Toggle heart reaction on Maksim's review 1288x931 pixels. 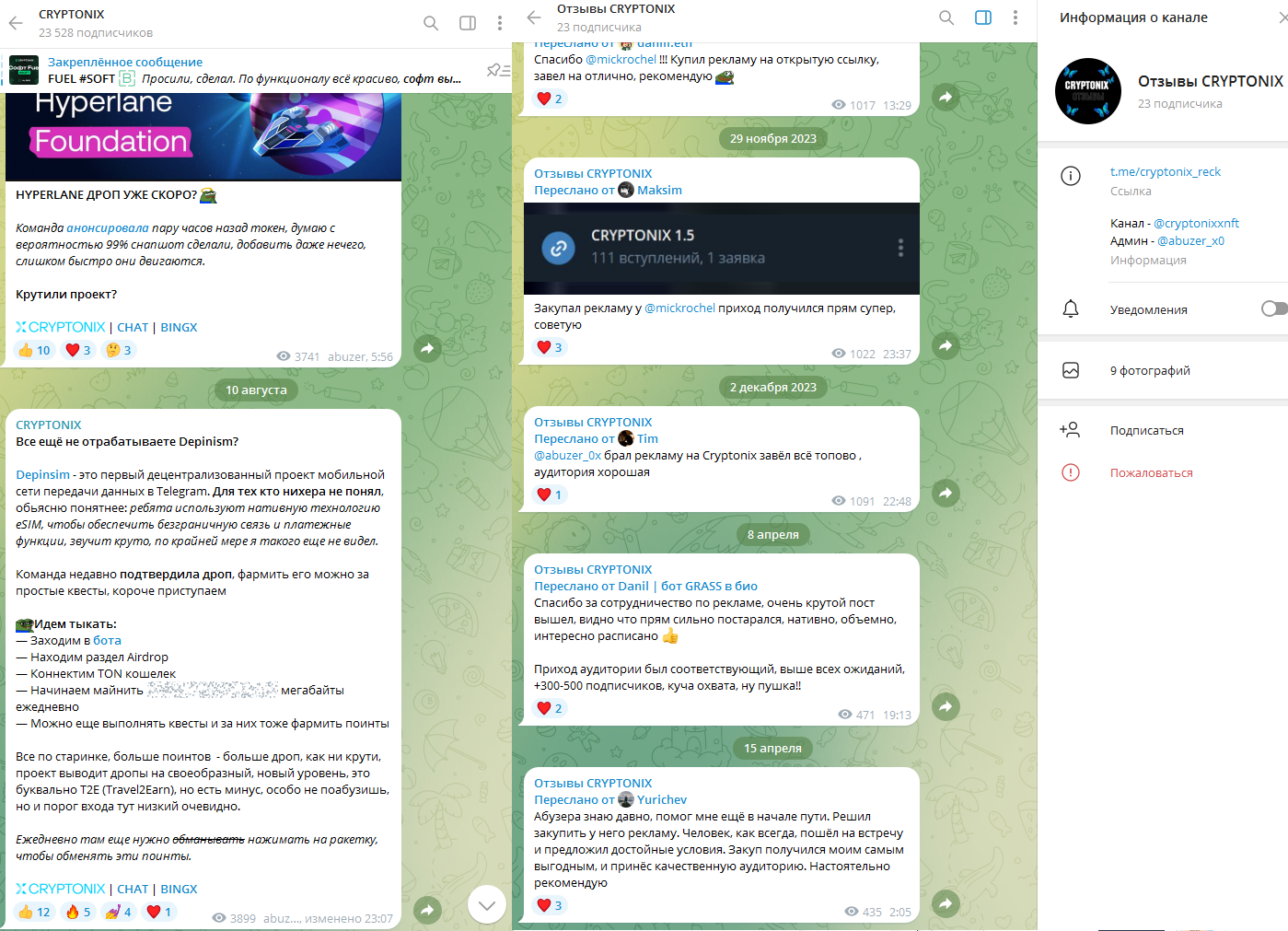(550, 347)
